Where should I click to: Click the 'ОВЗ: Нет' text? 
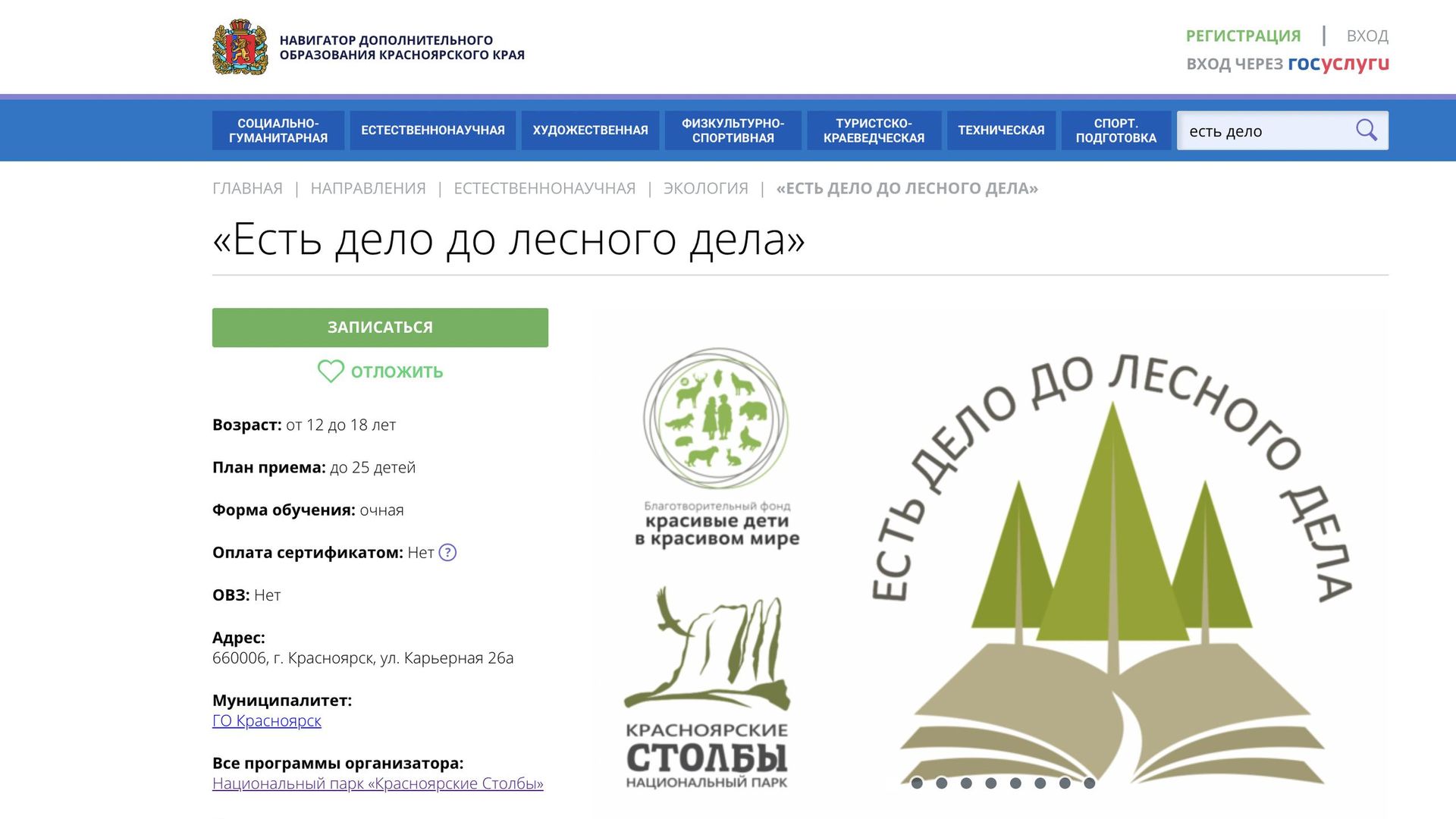246,595
